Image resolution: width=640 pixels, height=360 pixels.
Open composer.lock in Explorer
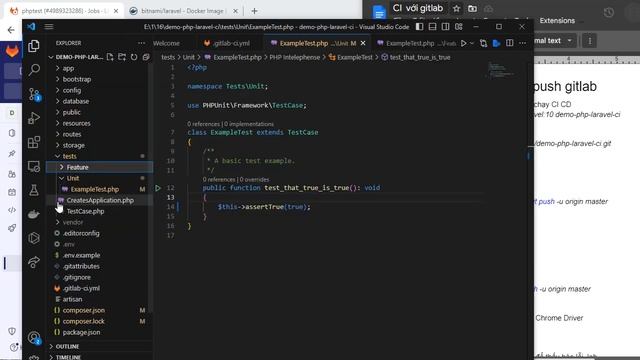click(83, 321)
